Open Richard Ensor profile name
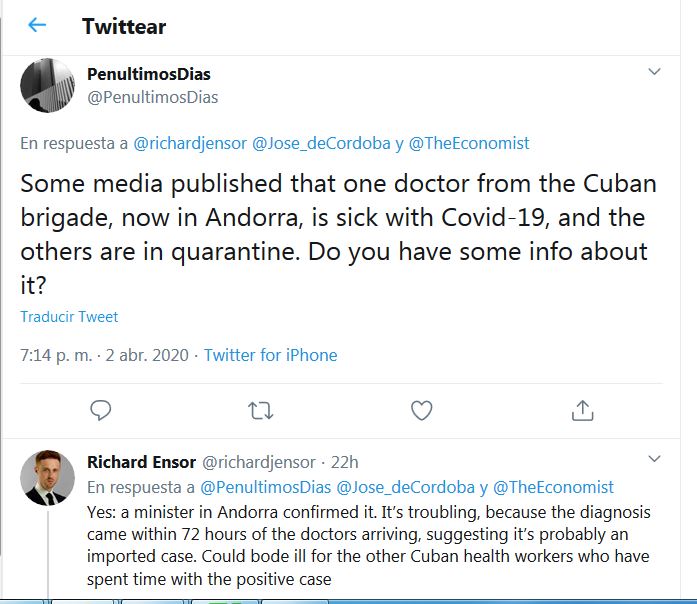Image resolution: width=697 pixels, height=604 pixels. point(141,462)
